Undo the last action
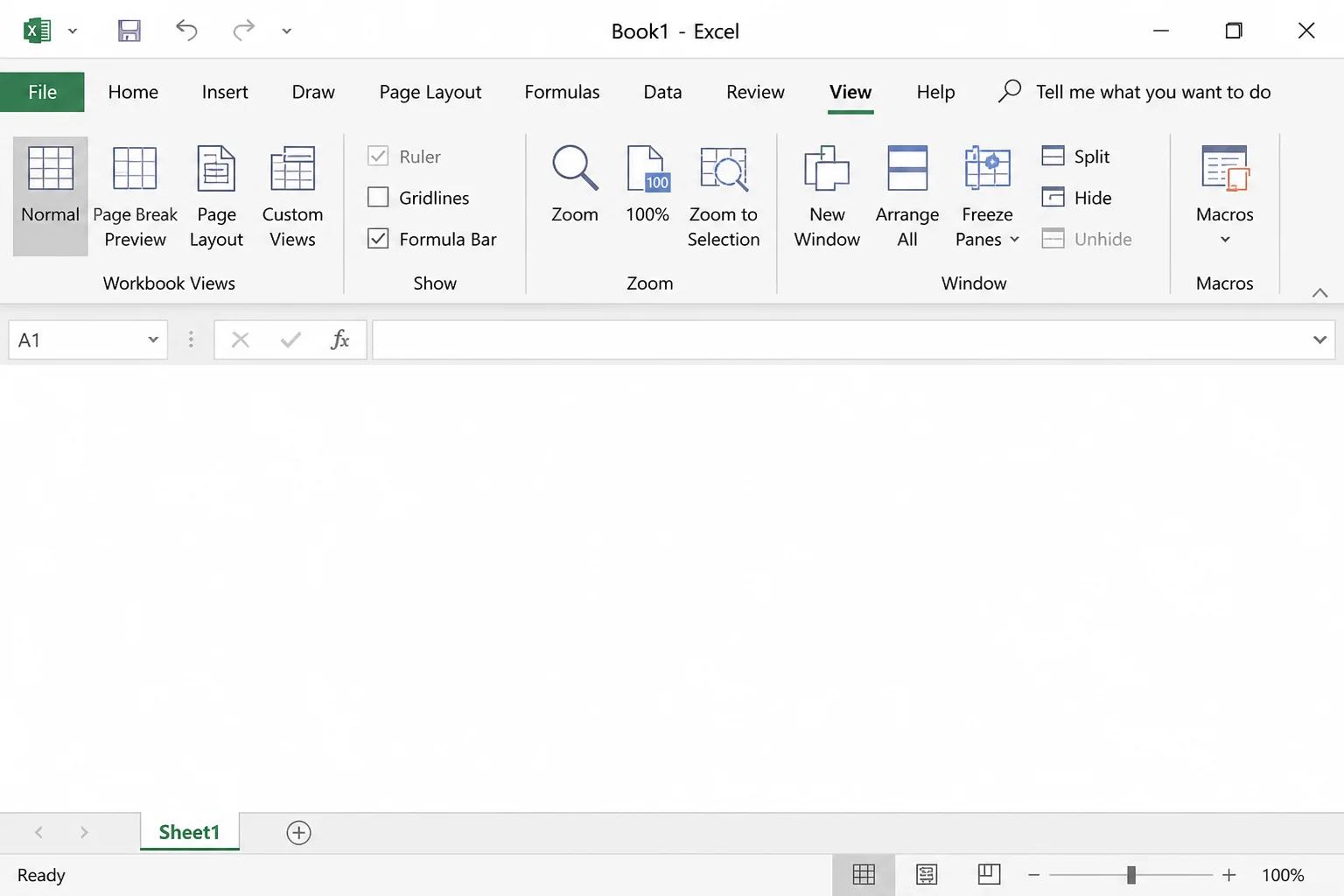 [186, 31]
